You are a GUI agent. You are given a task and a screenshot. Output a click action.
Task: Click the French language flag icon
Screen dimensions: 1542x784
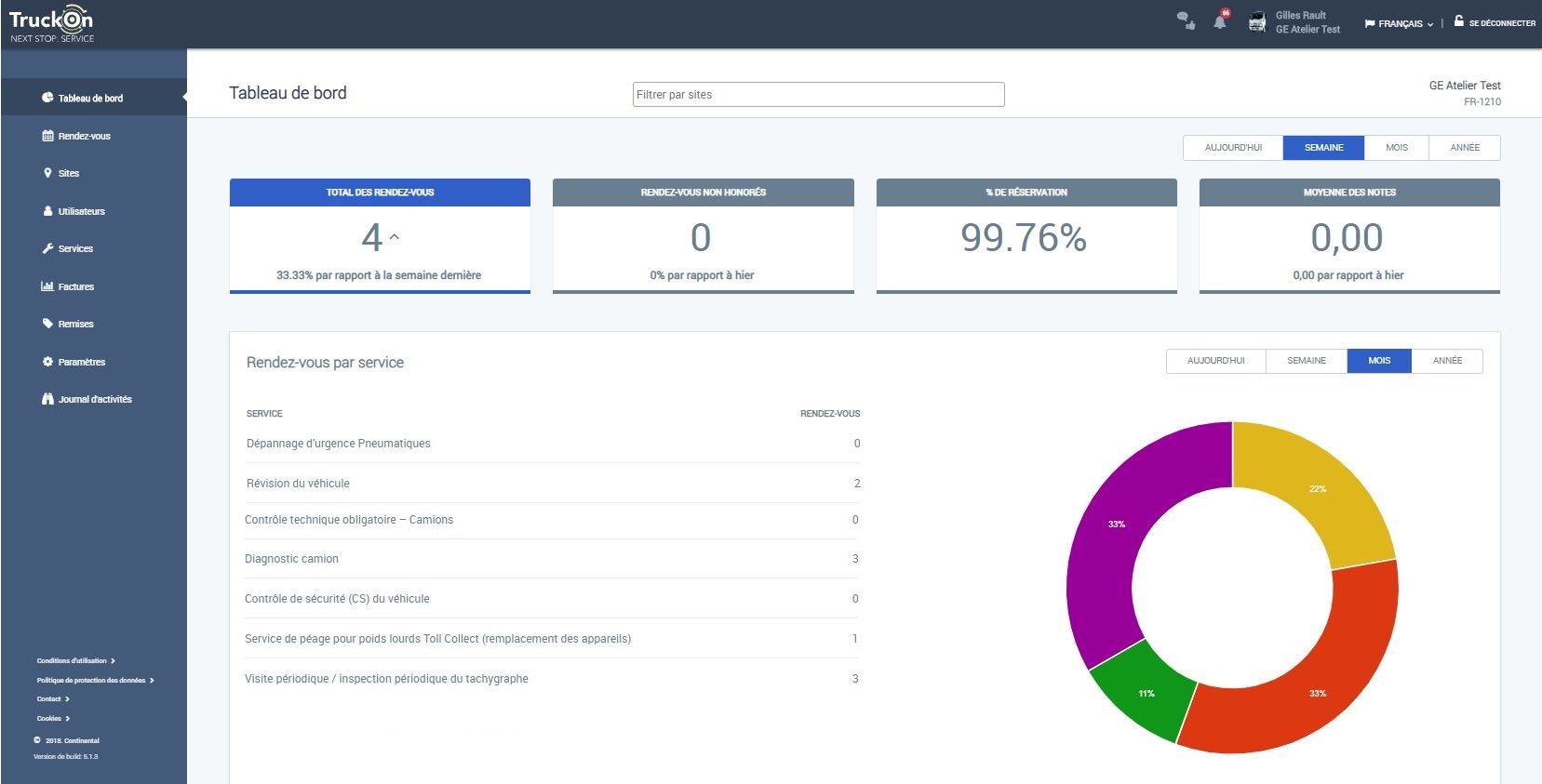pos(1370,23)
